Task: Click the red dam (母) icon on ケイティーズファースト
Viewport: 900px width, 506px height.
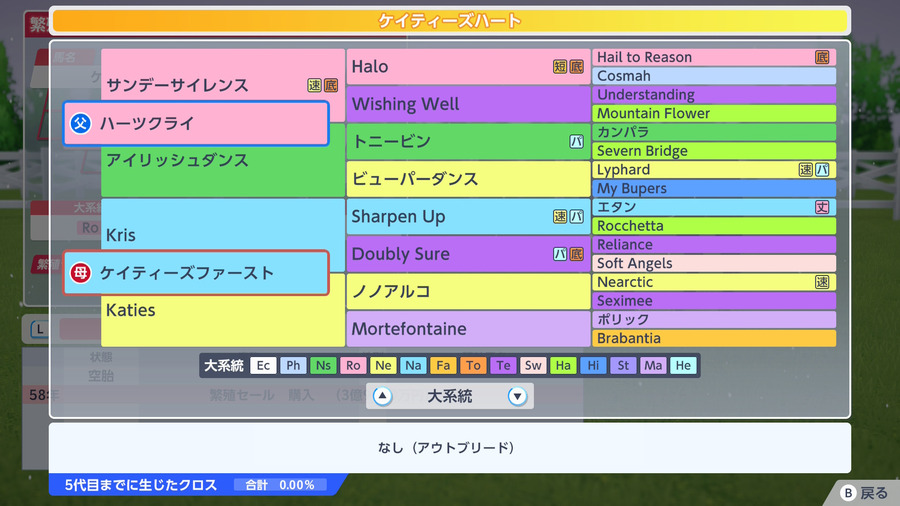Action: point(80,273)
